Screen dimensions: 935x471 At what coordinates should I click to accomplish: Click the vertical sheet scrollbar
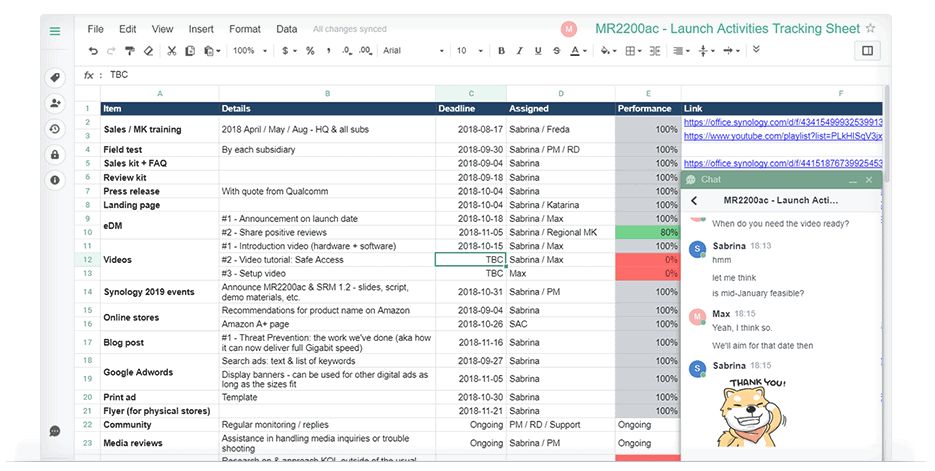tap(887, 134)
